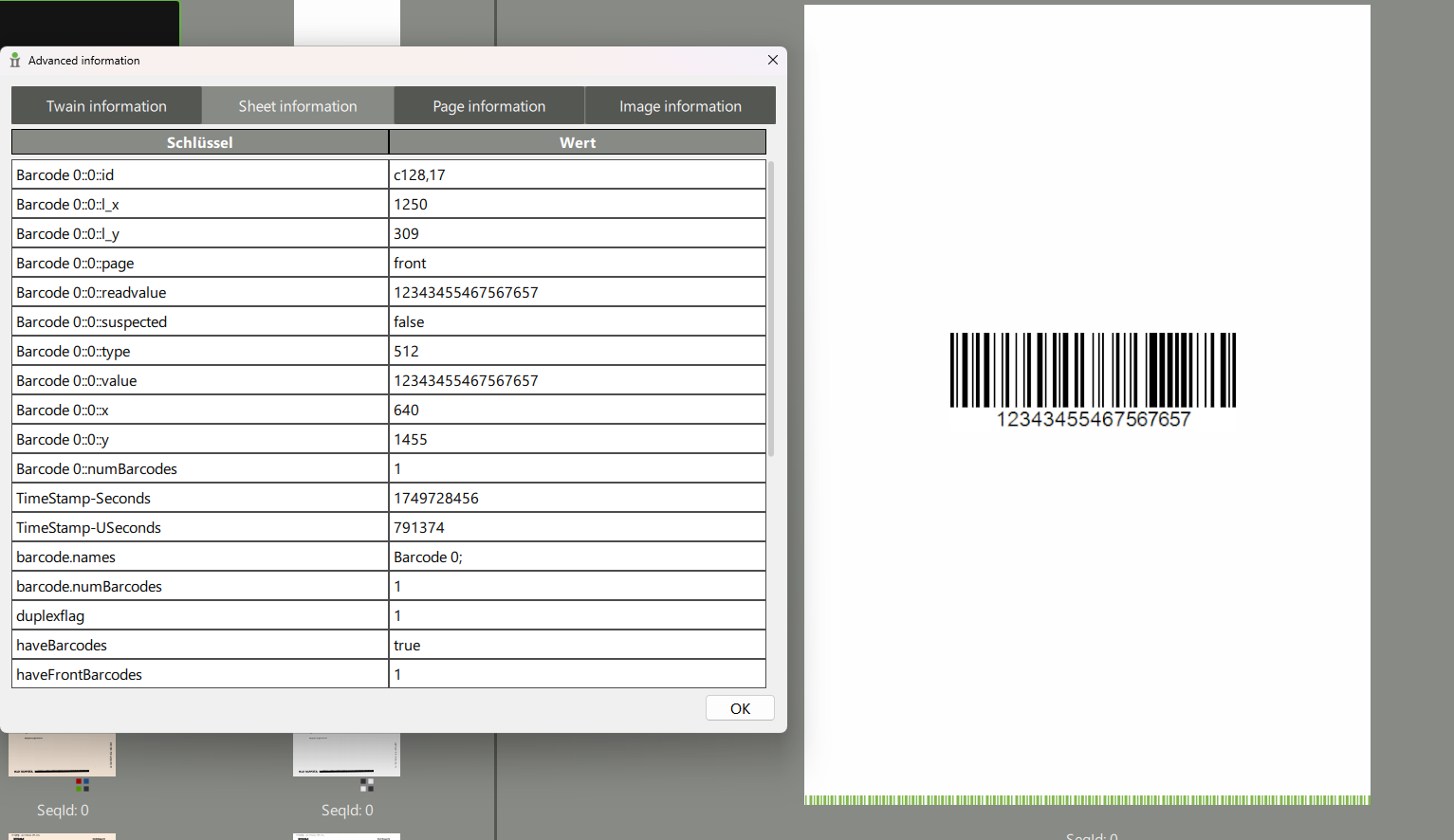
Task: Select the Barcode 0::0::id key cell
Action: pos(200,174)
